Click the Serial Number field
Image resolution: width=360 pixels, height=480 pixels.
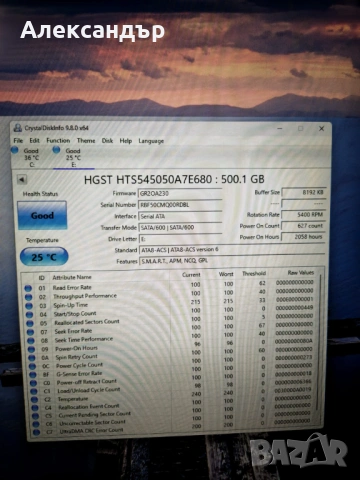(x=180, y=205)
